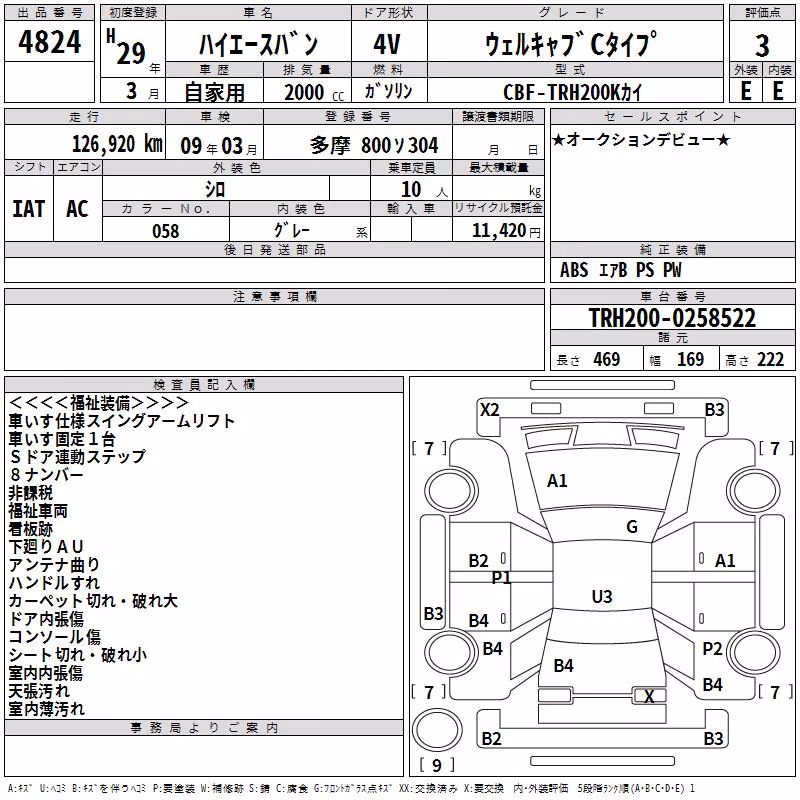
Task: Click the X mark on rear tail lamp
Action: [649, 696]
